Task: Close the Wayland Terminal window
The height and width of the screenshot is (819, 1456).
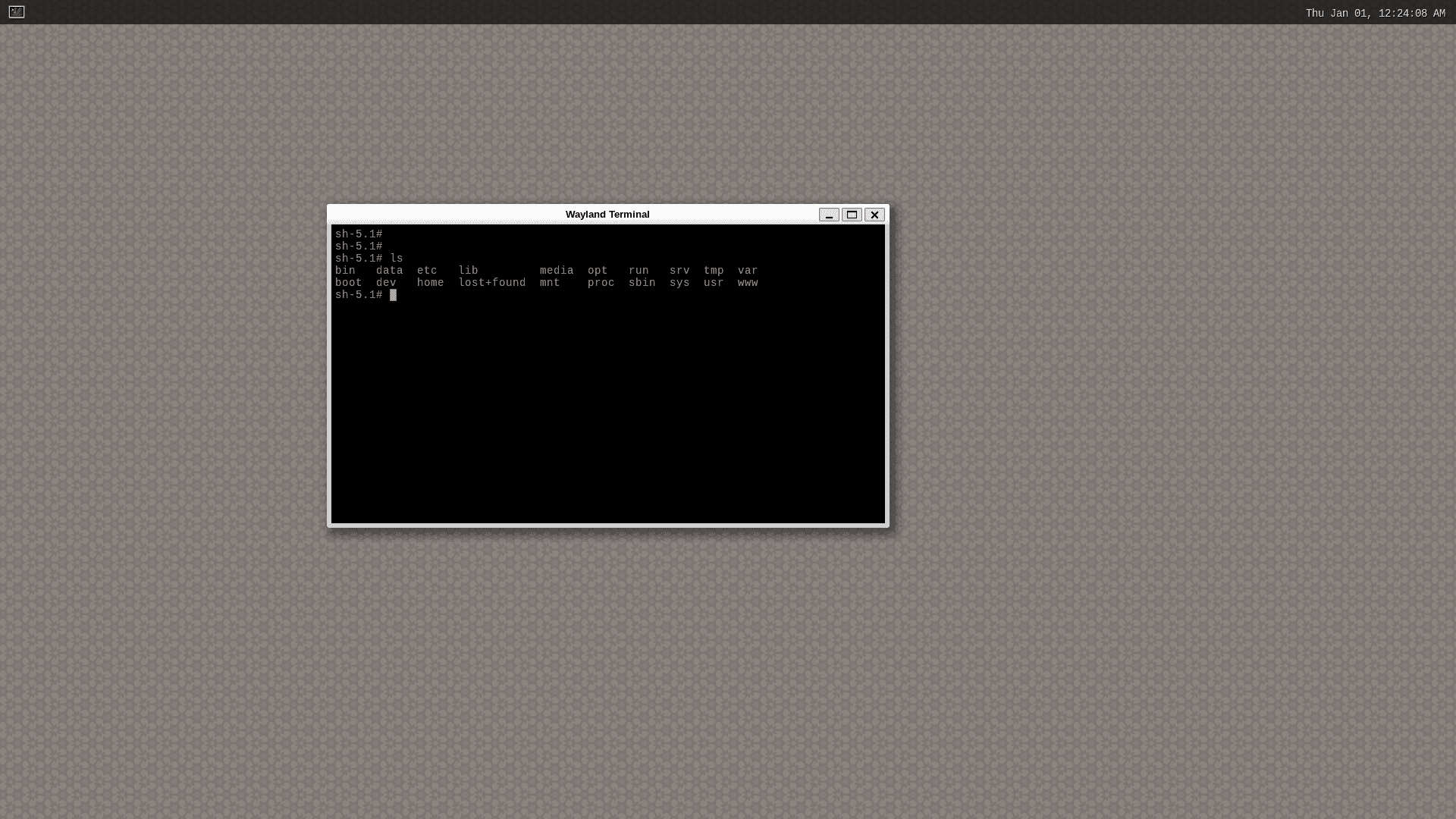Action: (x=874, y=215)
